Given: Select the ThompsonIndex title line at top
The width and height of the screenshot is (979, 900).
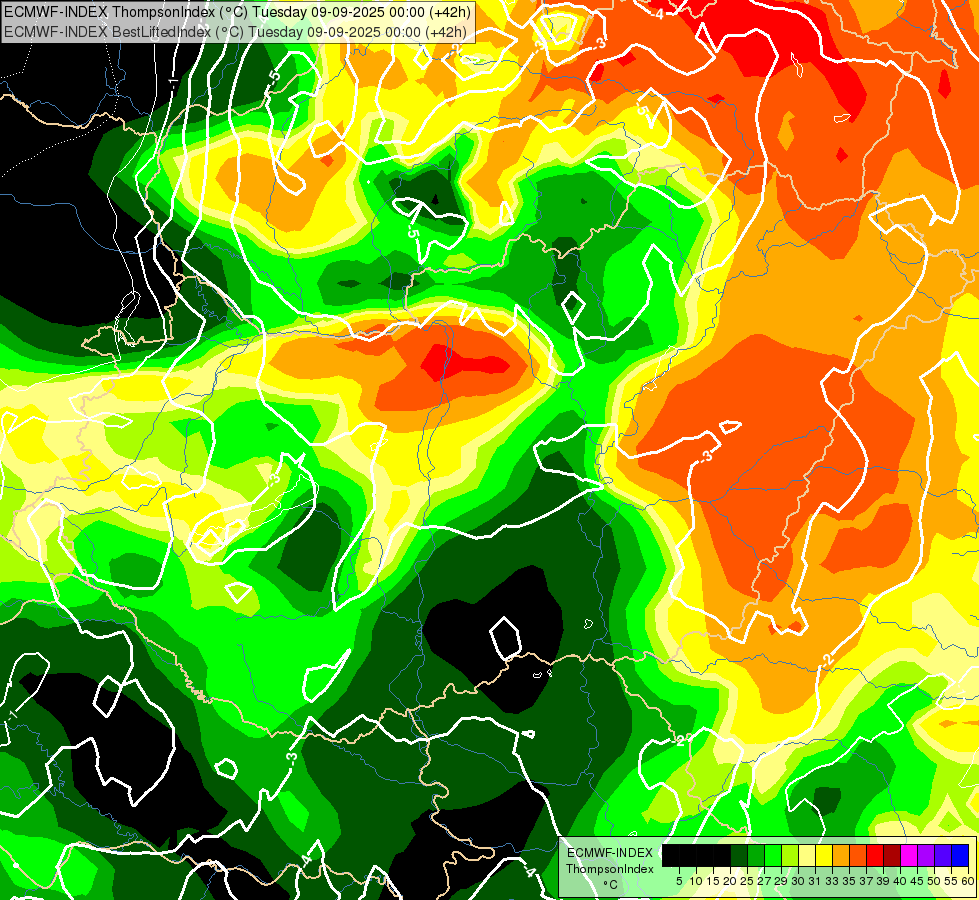Looking at the screenshot, I should [237, 11].
